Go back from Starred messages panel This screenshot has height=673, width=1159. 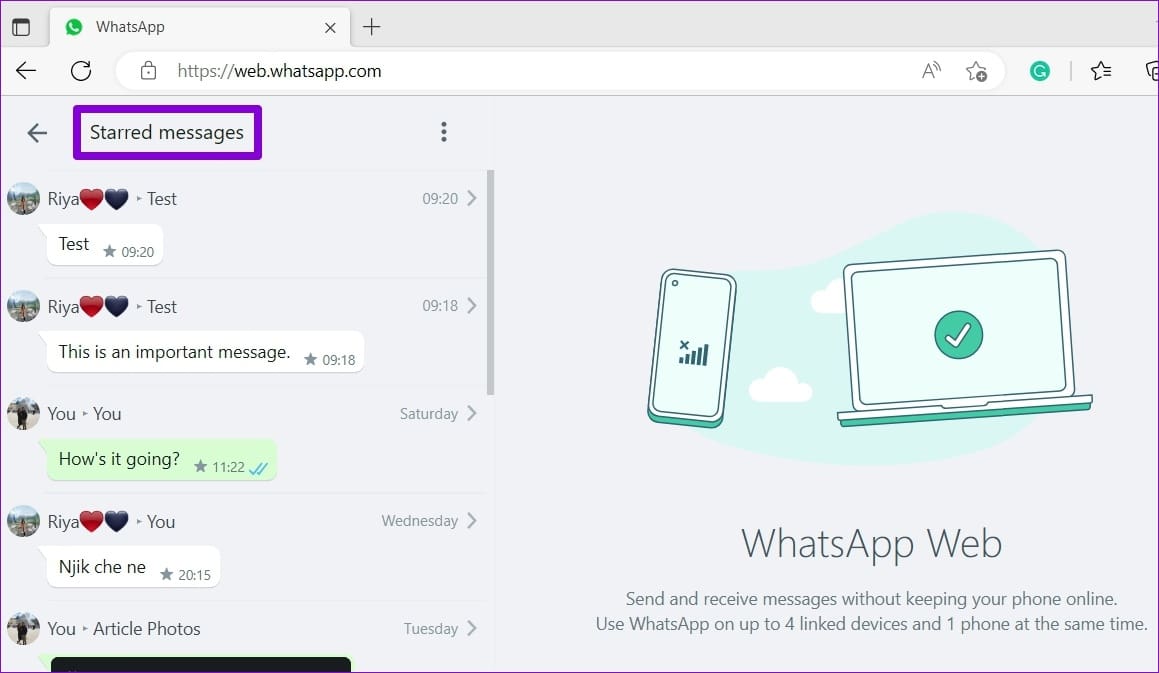(37, 132)
